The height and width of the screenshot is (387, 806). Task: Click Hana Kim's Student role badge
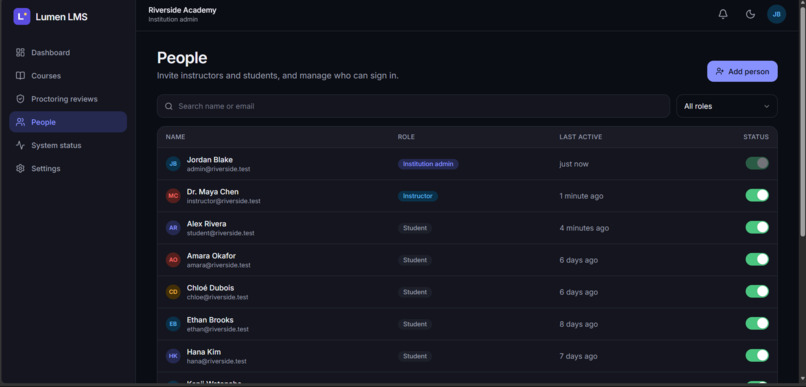coord(414,356)
